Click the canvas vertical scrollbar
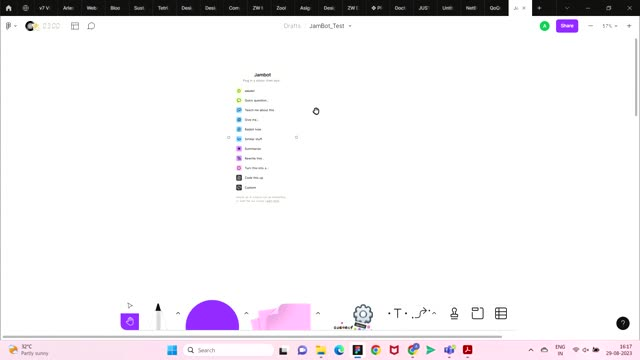The height and width of the screenshot is (360, 640). pos(636,77)
